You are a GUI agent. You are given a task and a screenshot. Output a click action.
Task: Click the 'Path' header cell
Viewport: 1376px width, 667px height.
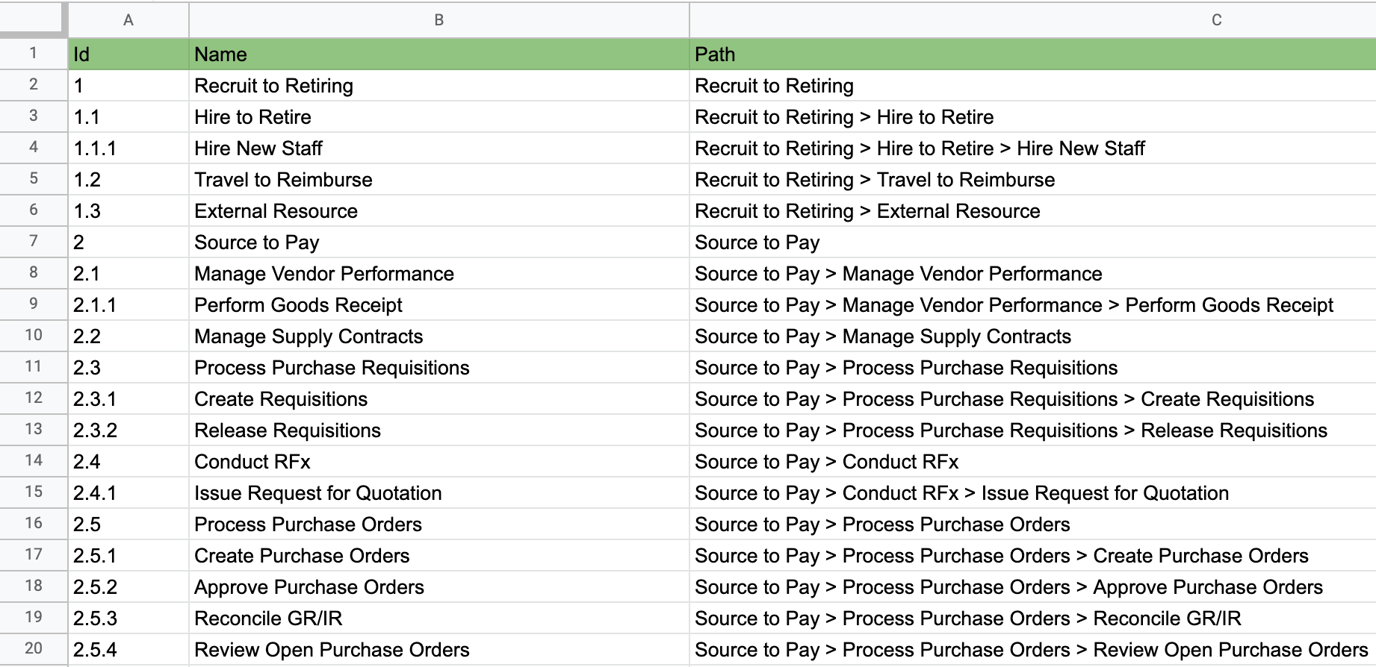pos(715,54)
